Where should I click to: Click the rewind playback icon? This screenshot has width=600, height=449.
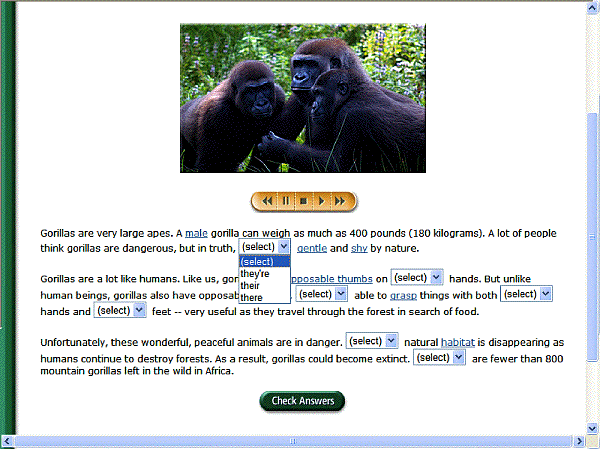[x=267, y=201]
